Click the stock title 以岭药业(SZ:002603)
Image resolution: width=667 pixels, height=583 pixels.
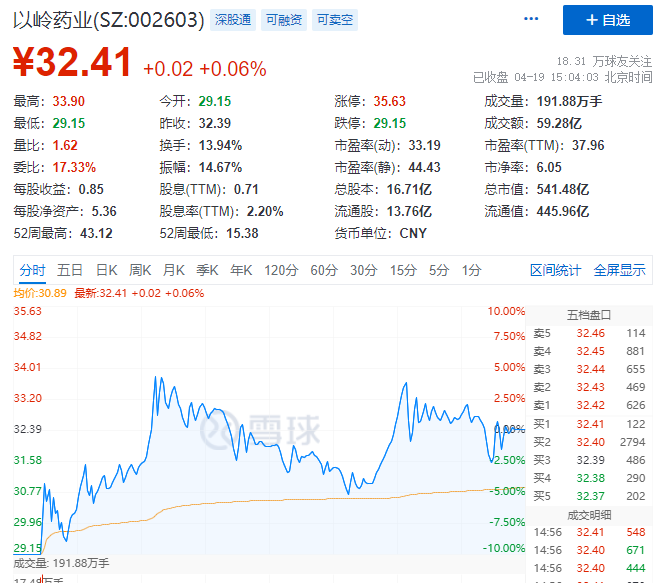click(109, 20)
